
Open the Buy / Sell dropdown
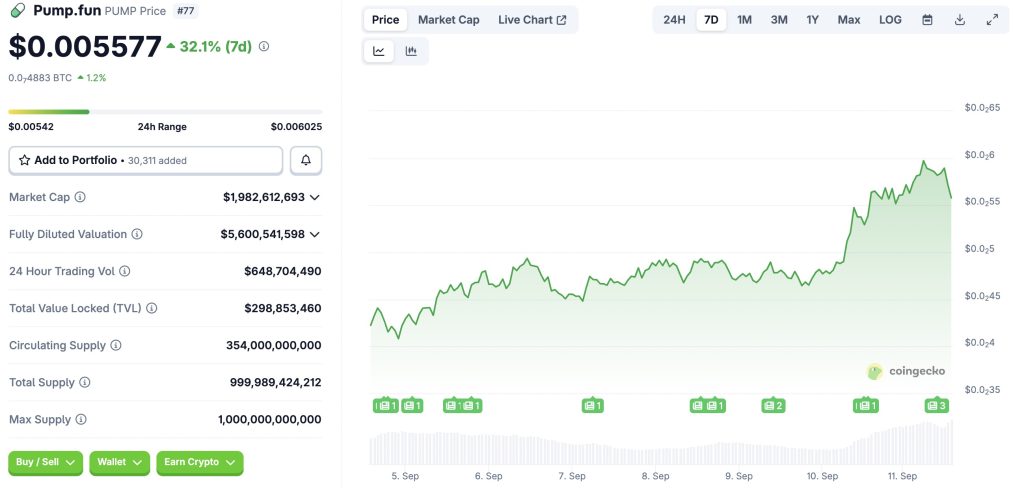[x=46, y=462]
